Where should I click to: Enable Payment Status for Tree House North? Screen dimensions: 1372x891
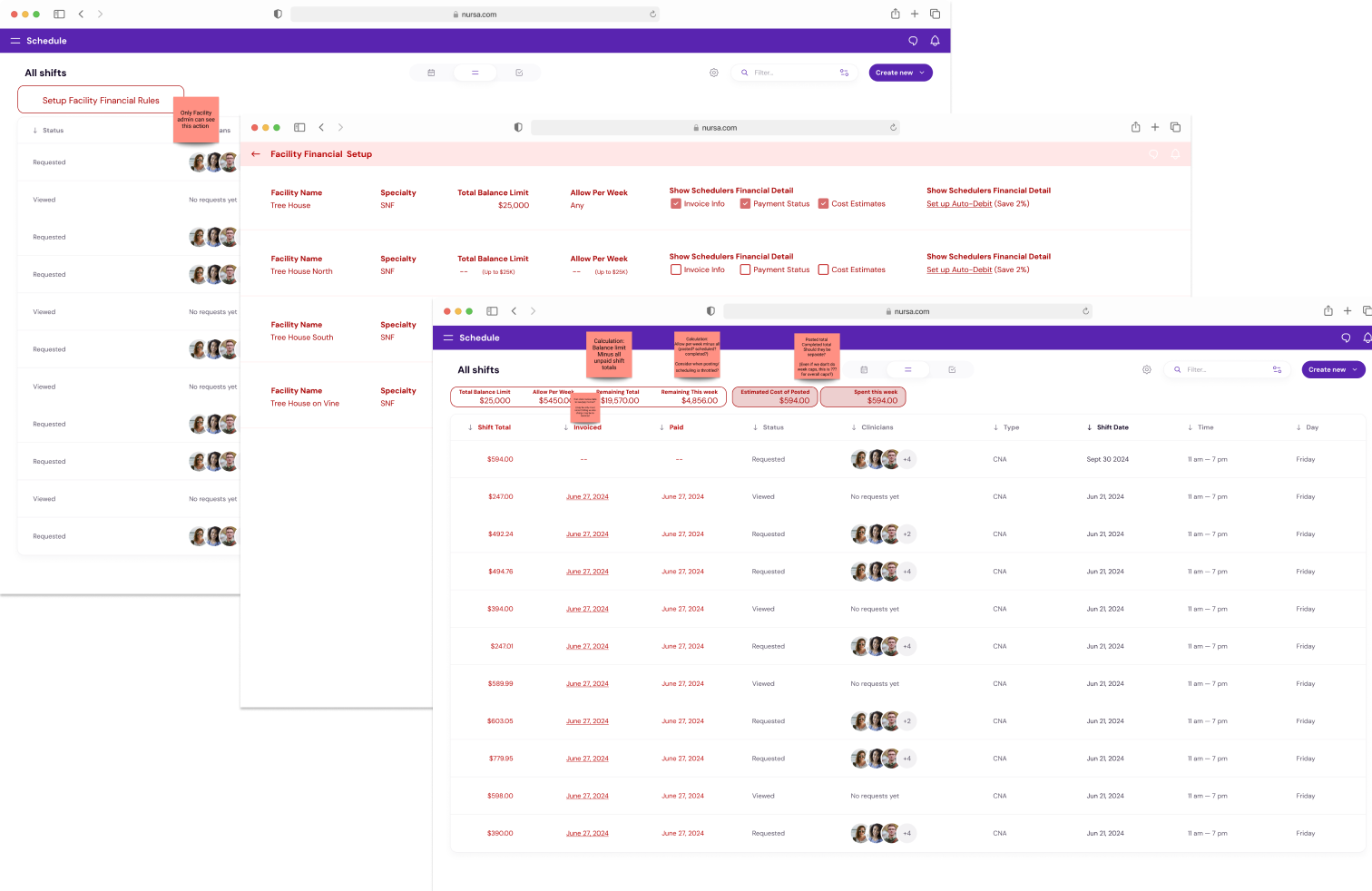point(745,269)
